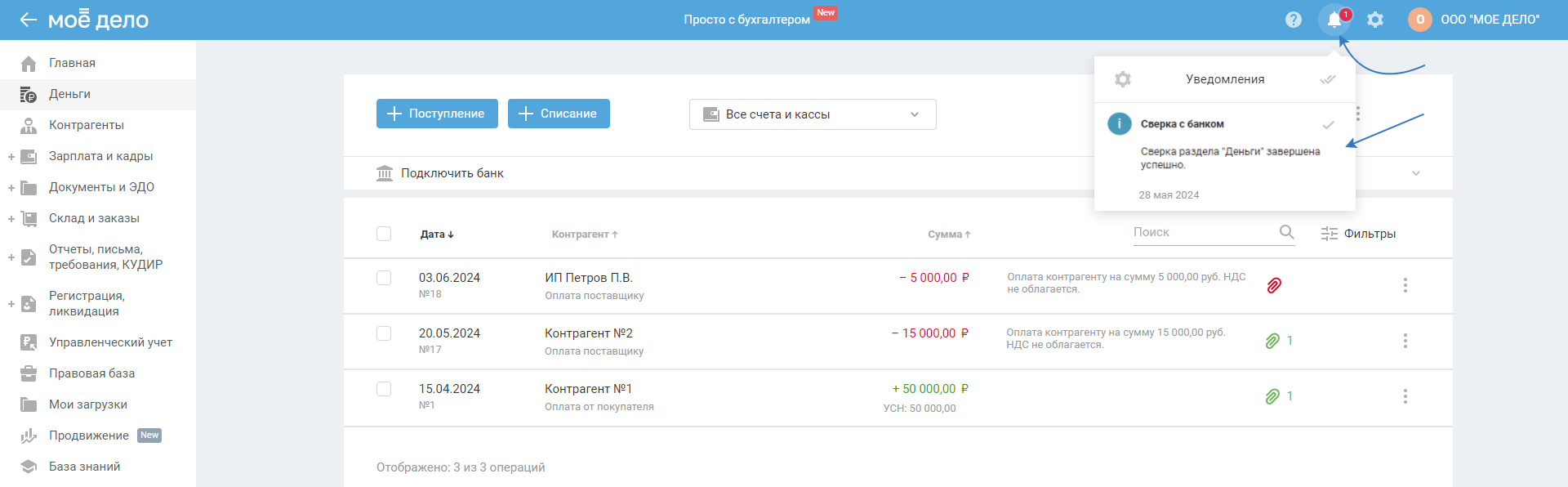1568x487 pixels.
Task: Open three-dot menu for Контрагент №1 operation
Action: [x=1405, y=396]
